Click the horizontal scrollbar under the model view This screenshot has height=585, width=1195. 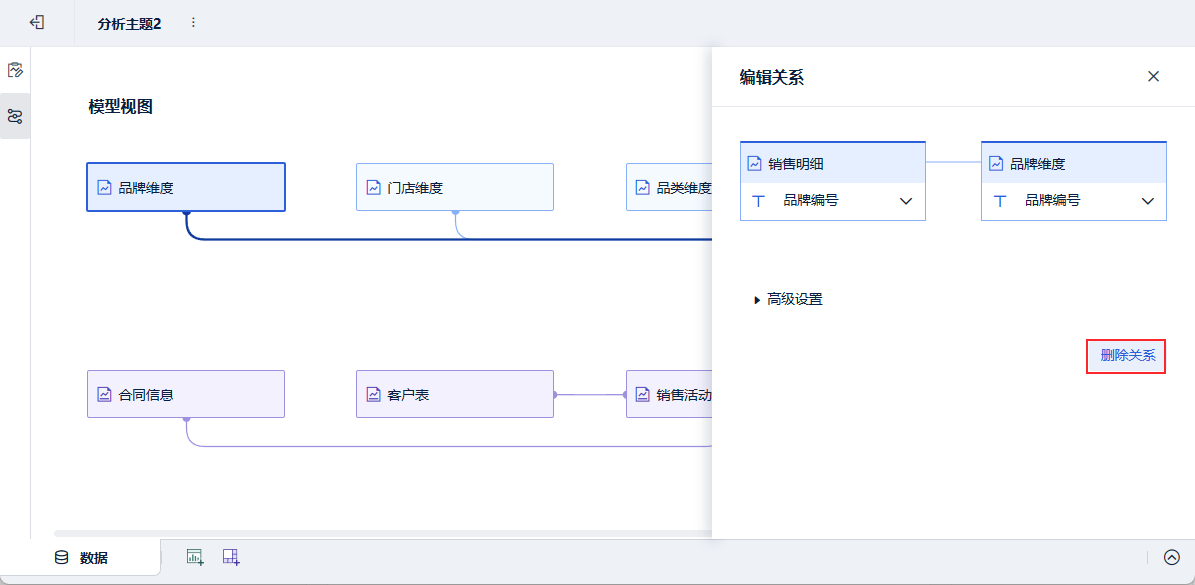point(380,533)
